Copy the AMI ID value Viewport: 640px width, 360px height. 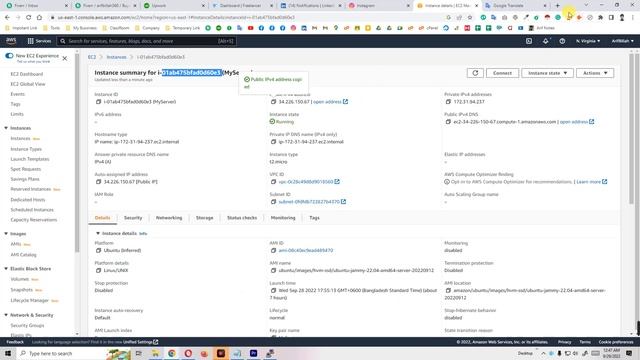click(273, 250)
